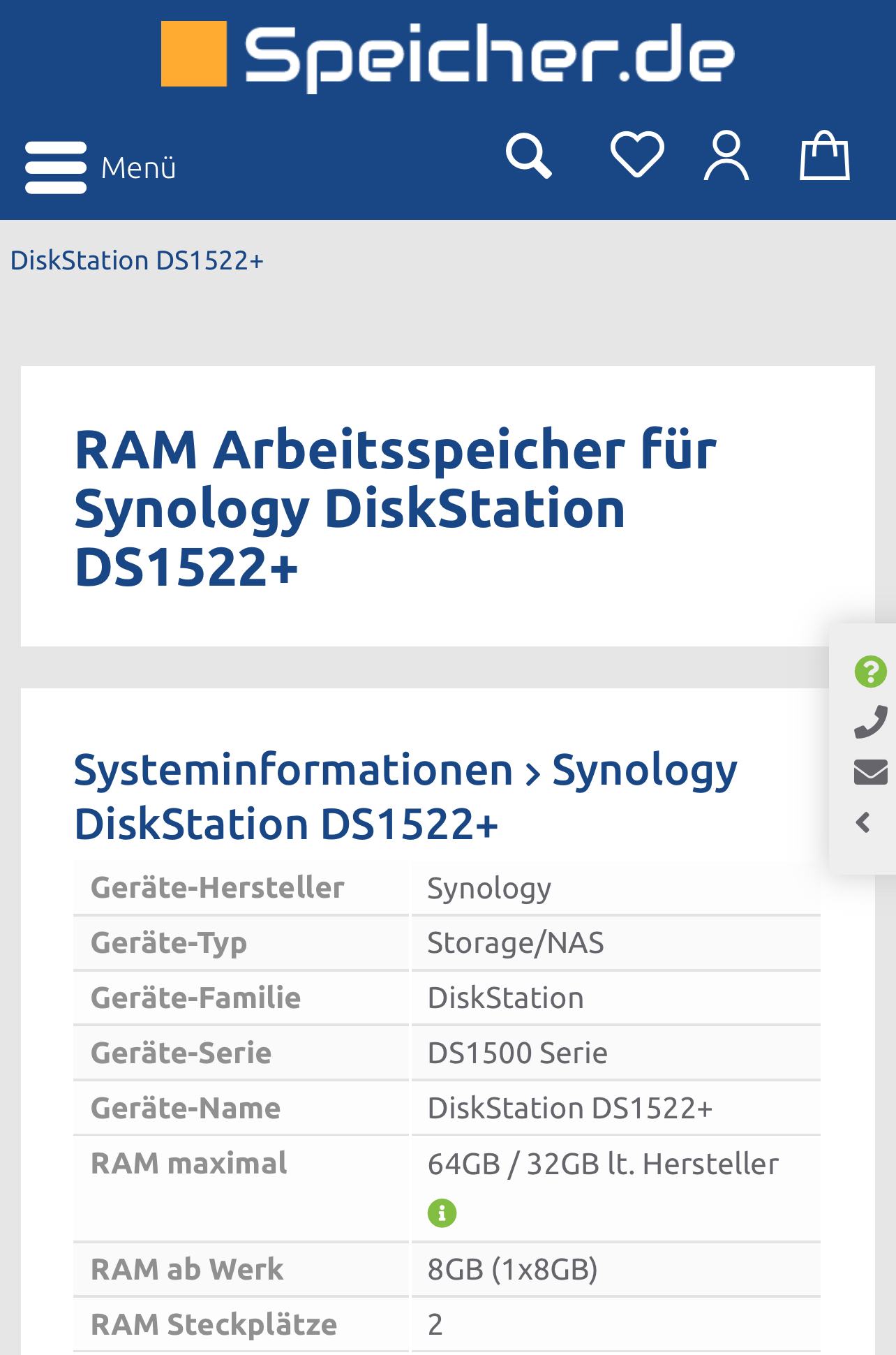
Task: Open the DiskStation DS1522+ breadcrumb link
Action: (x=137, y=260)
